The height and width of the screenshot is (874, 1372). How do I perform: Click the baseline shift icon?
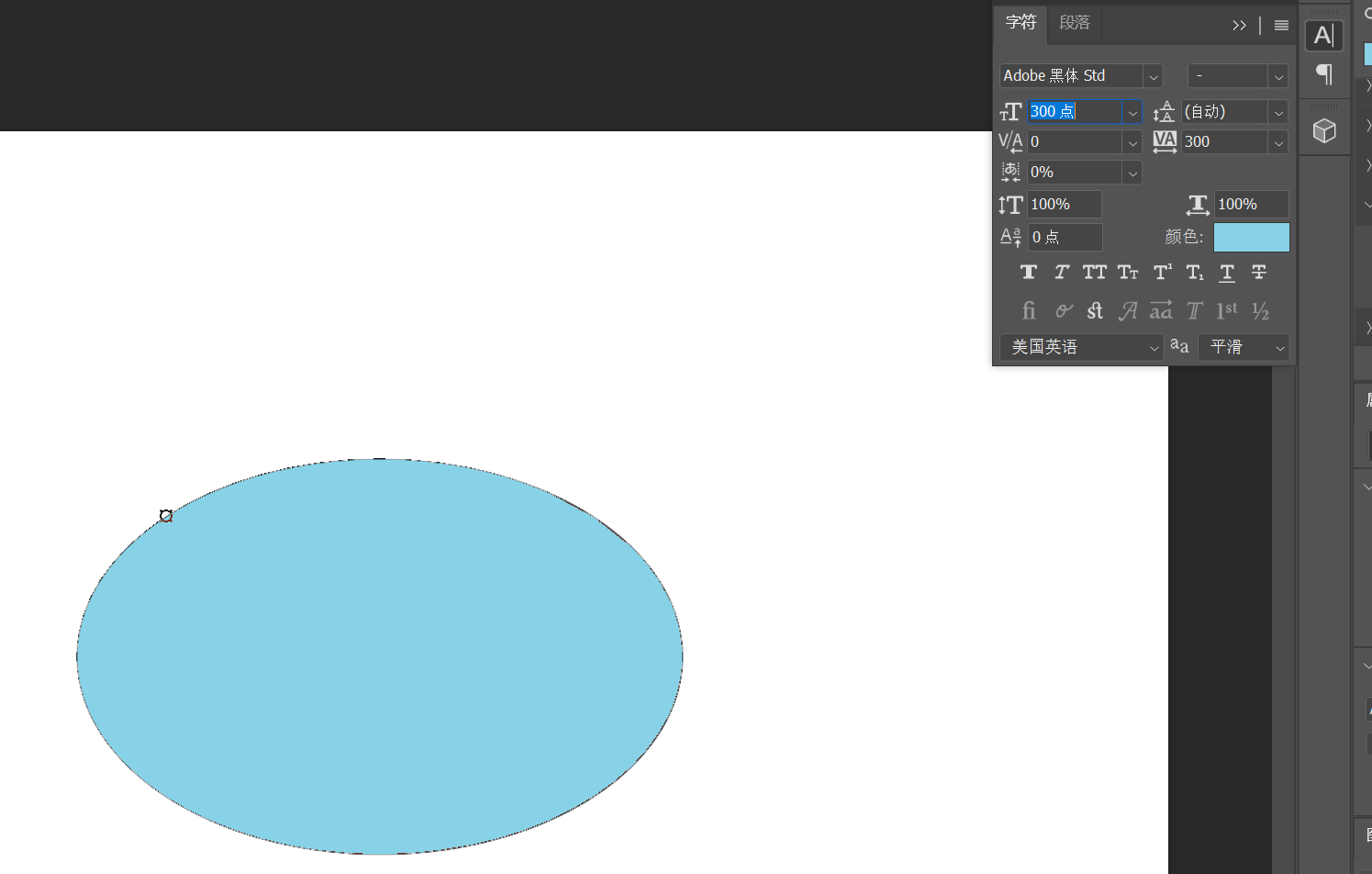1010,237
